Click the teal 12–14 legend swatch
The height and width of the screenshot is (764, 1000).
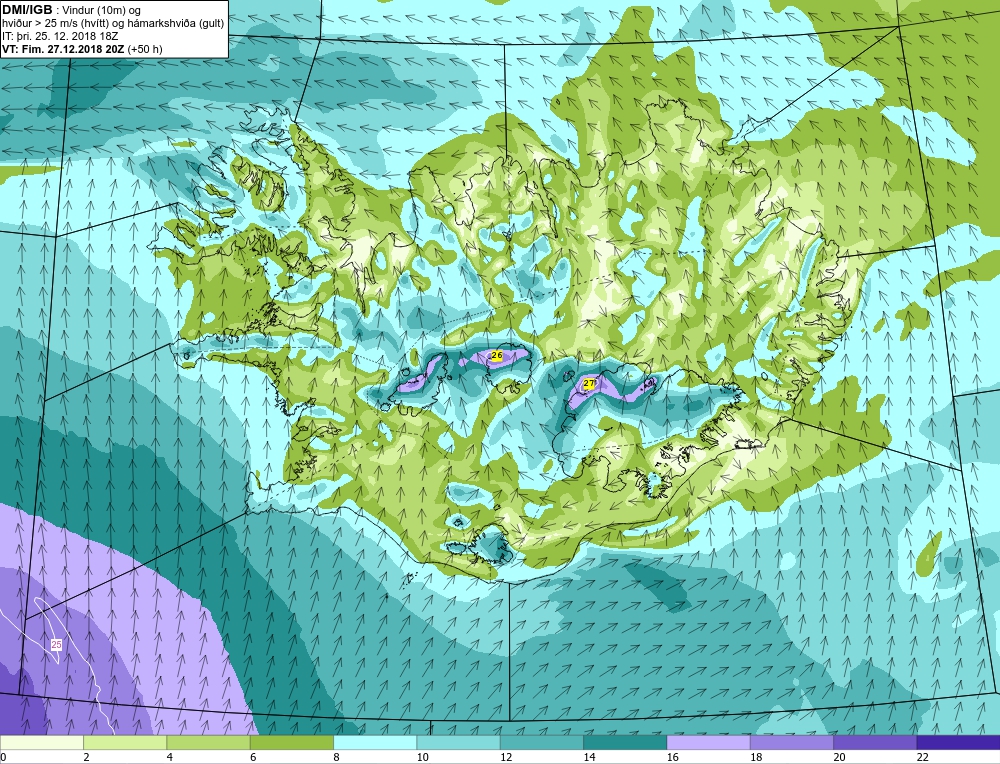pyautogui.click(x=541, y=743)
